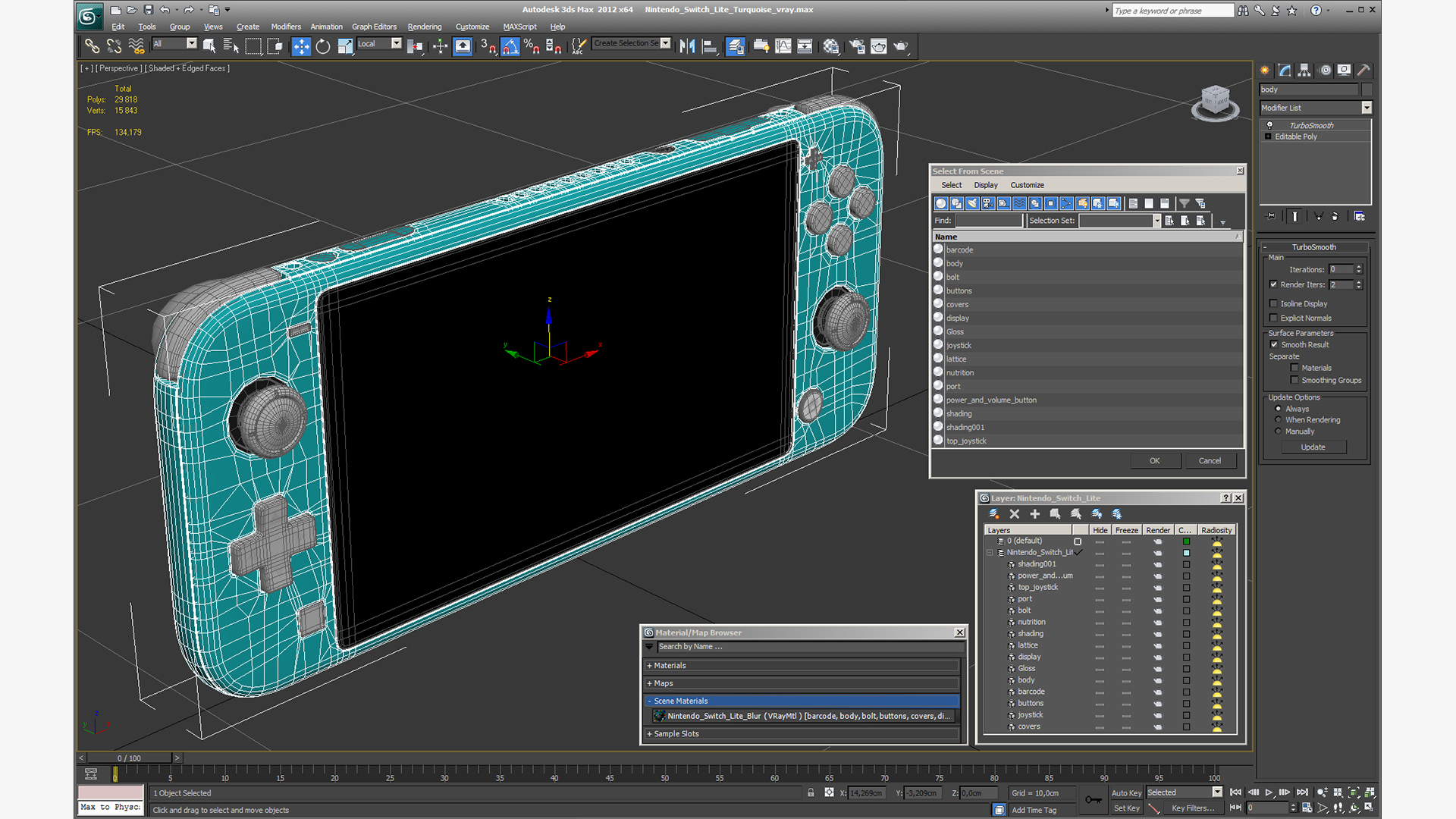Open Selection Set dropdown in Select From Scene

click(x=1157, y=221)
